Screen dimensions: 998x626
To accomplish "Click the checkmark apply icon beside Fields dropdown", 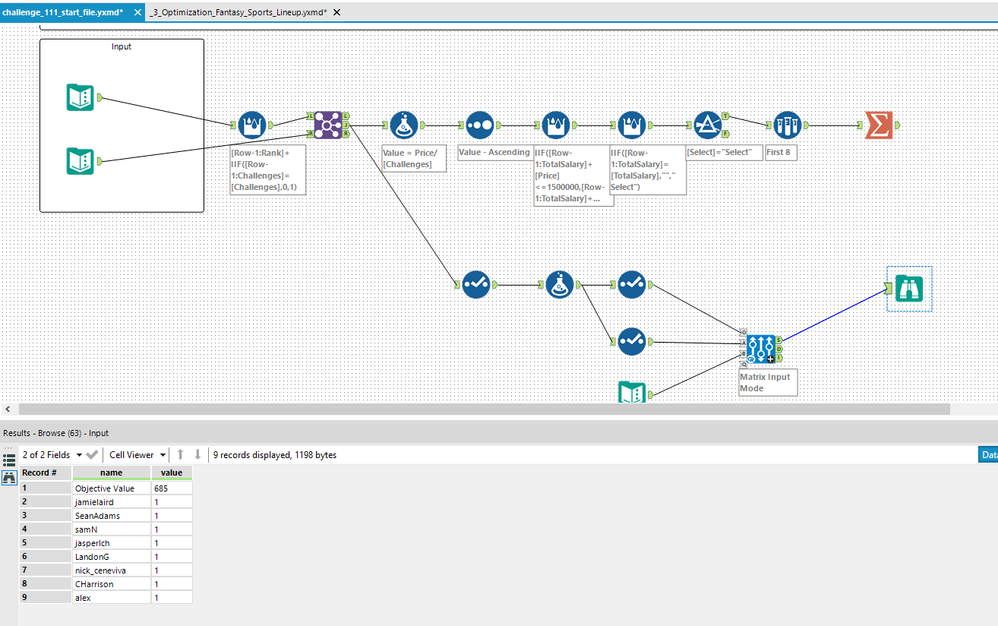I will (92, 455).
